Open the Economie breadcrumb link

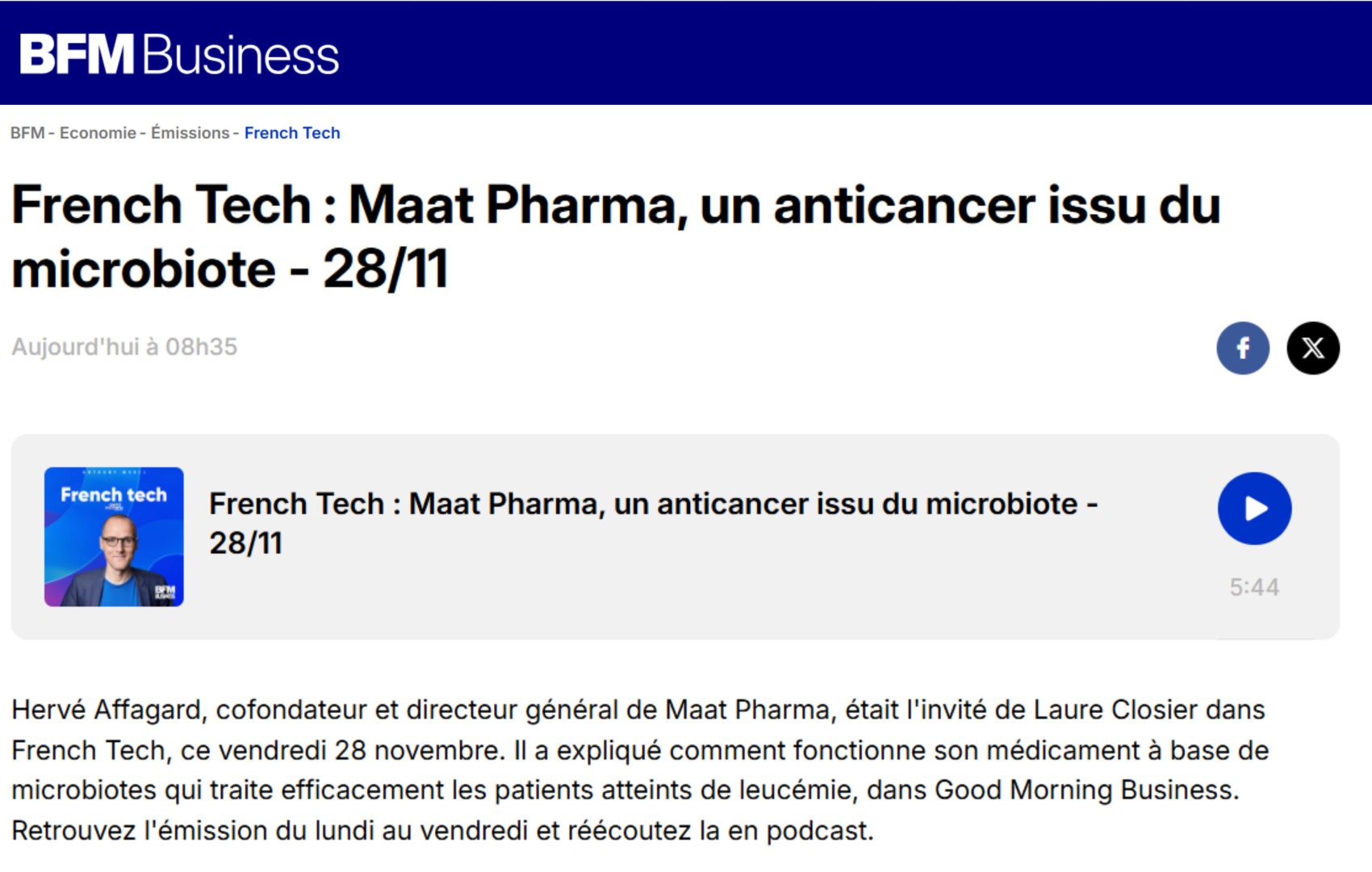click(98, 133)
